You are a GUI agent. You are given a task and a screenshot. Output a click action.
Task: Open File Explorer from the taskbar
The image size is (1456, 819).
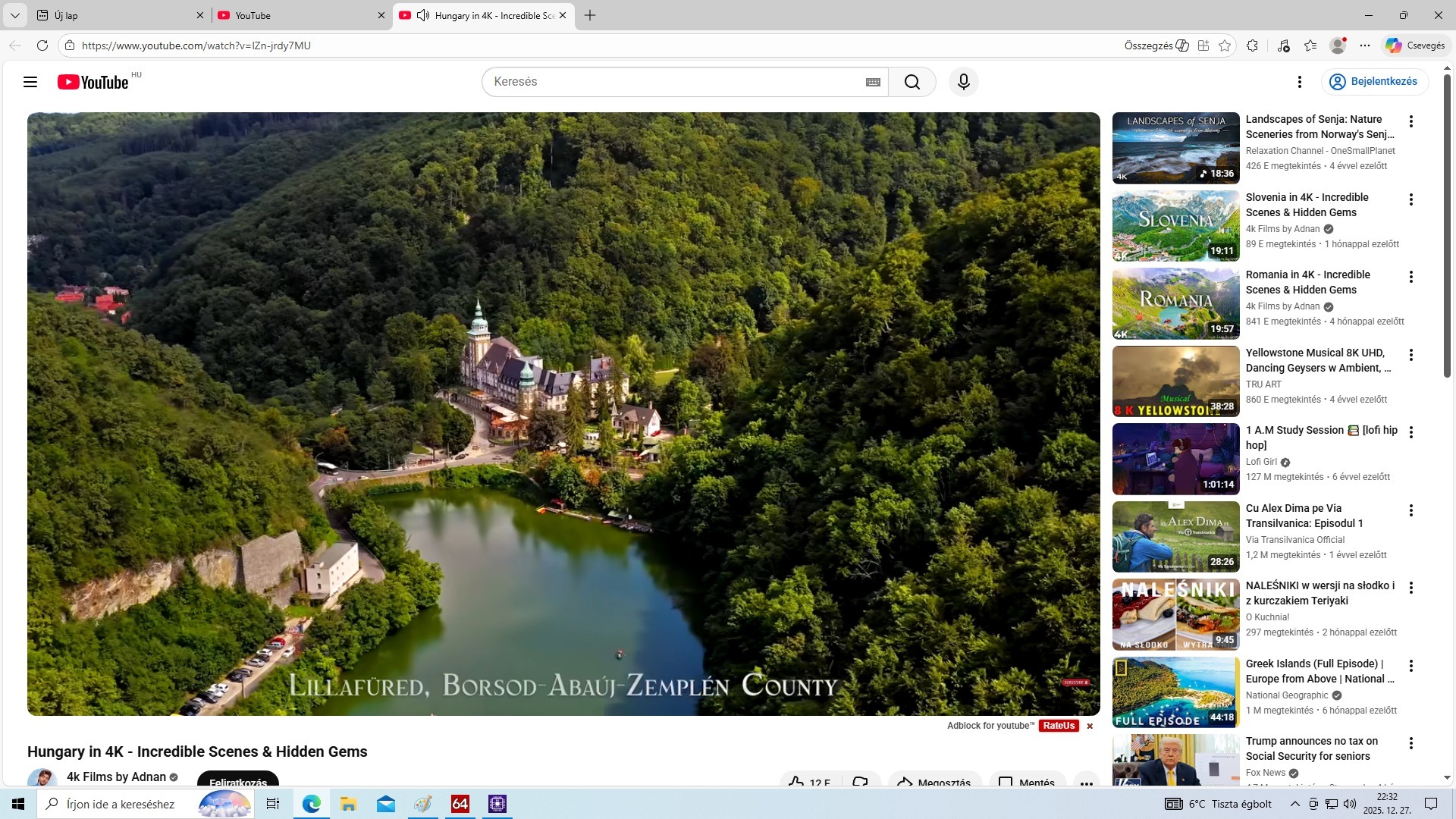348,804
